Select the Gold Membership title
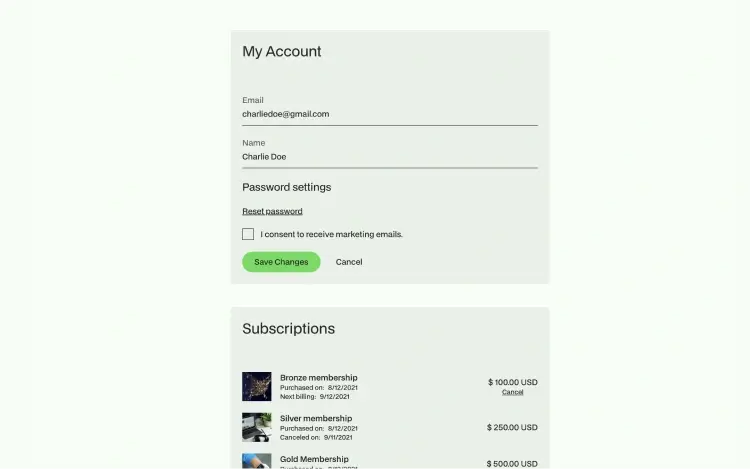The width and height of the screenshot is (750, 469). 314,459
